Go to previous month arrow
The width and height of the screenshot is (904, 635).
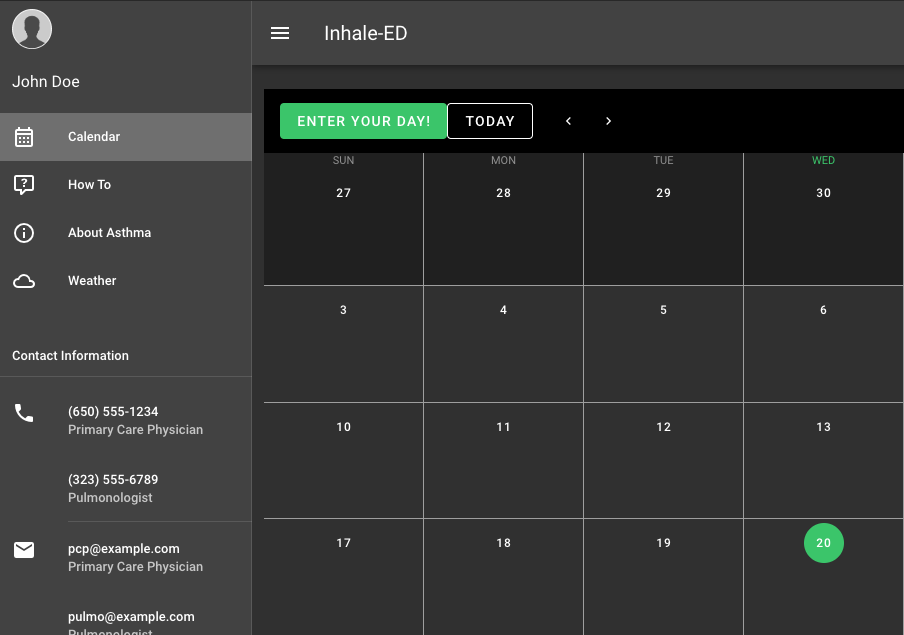point(568,121)
